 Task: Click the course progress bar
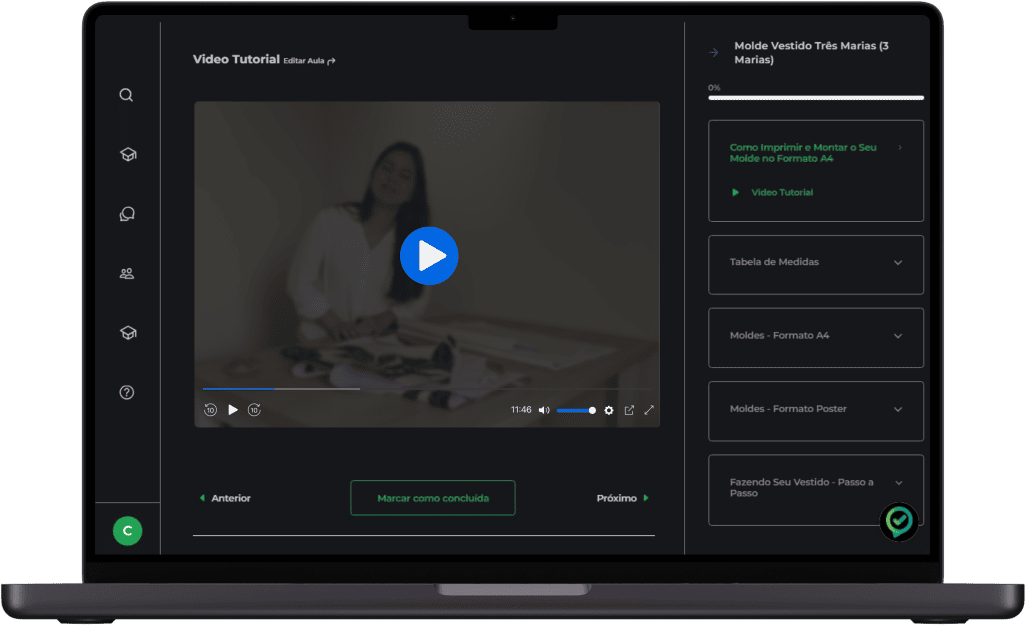pyautogui.click(x=816, y=98)
